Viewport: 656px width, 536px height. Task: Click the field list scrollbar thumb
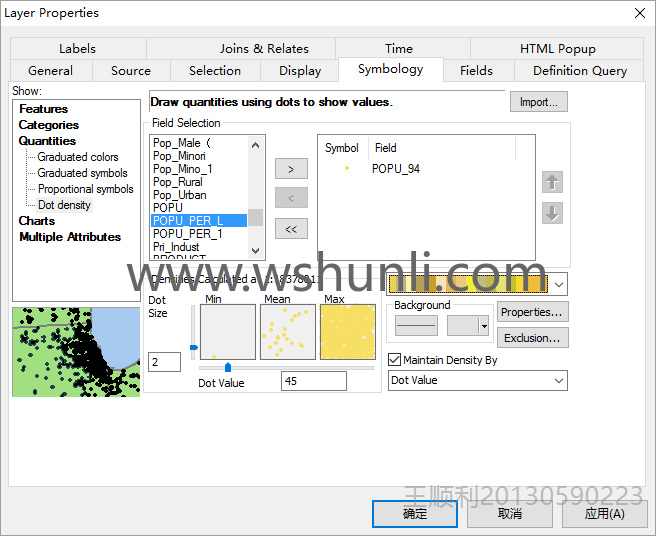(x=256, y=218)
